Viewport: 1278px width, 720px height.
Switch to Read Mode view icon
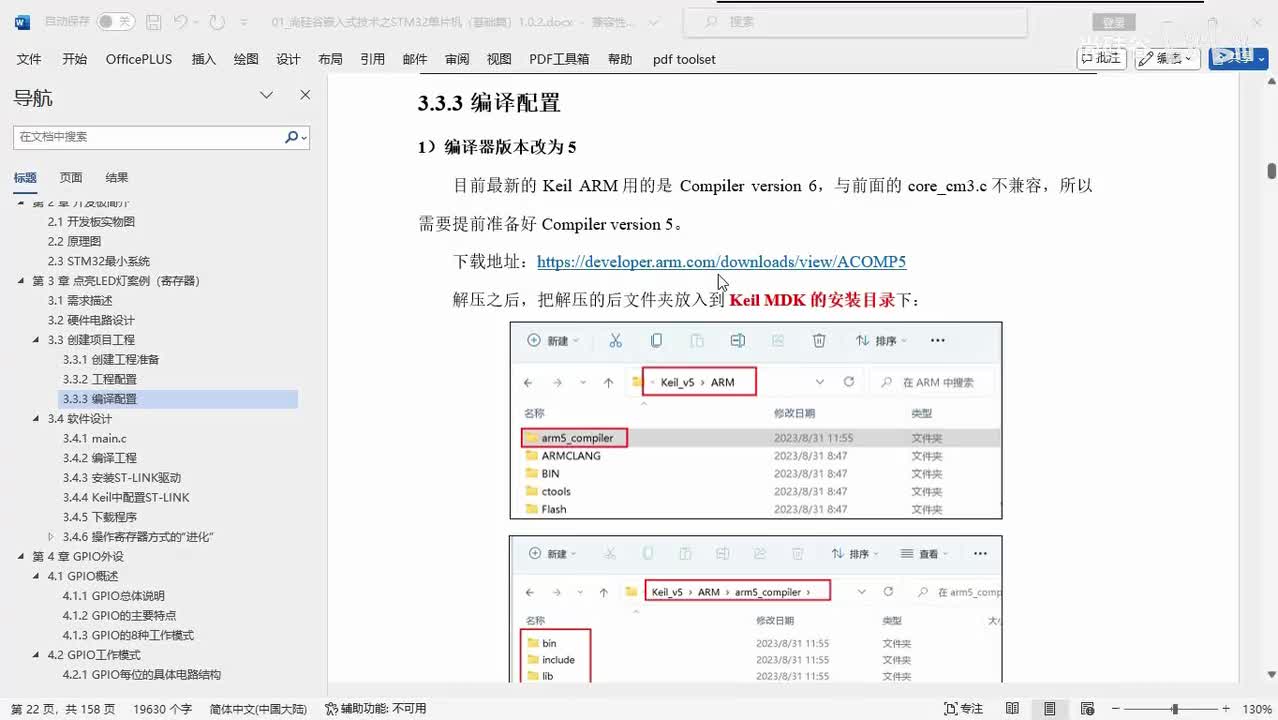pyautogui.click(x=1013, y=708)
